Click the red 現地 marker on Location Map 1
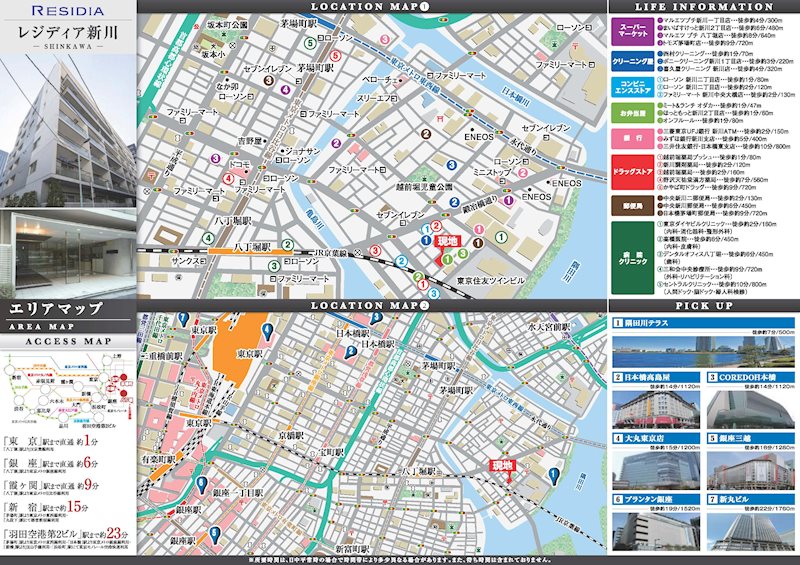Screen dimensions: 800x565 pyautogui.click(x=448, y=241)
